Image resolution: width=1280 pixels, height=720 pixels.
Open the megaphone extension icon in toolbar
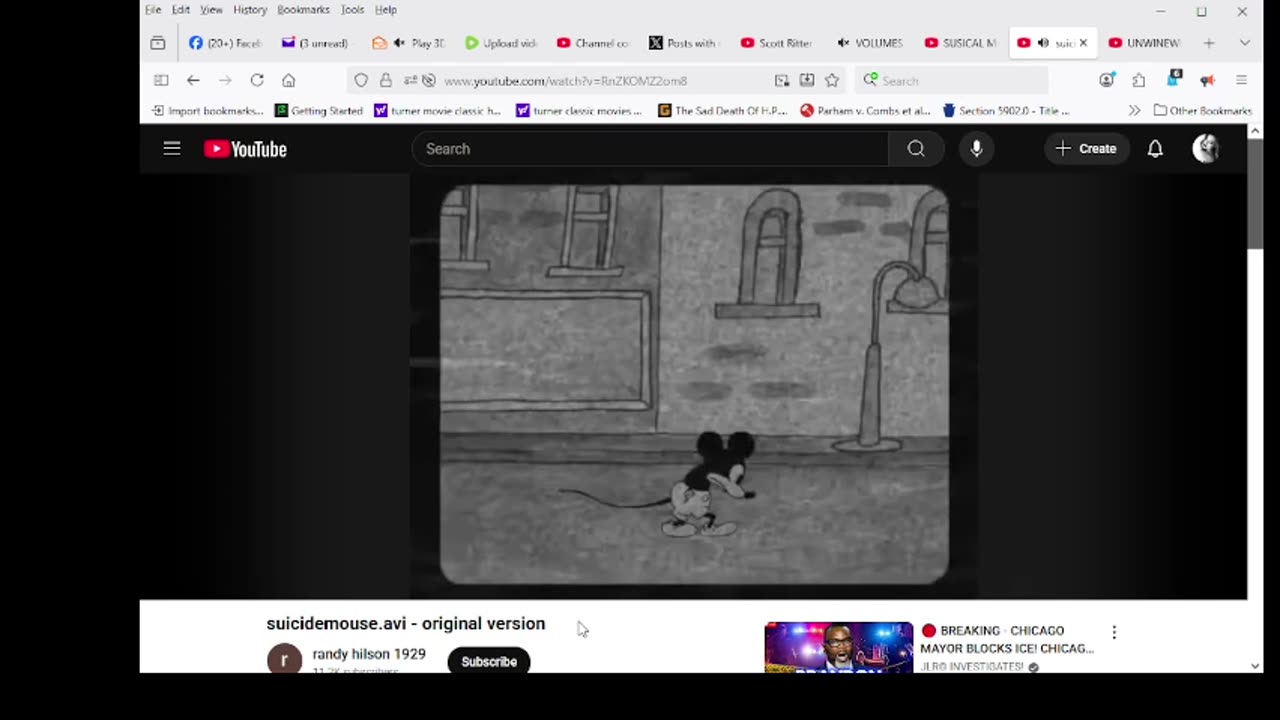(x=1208, y=80)
